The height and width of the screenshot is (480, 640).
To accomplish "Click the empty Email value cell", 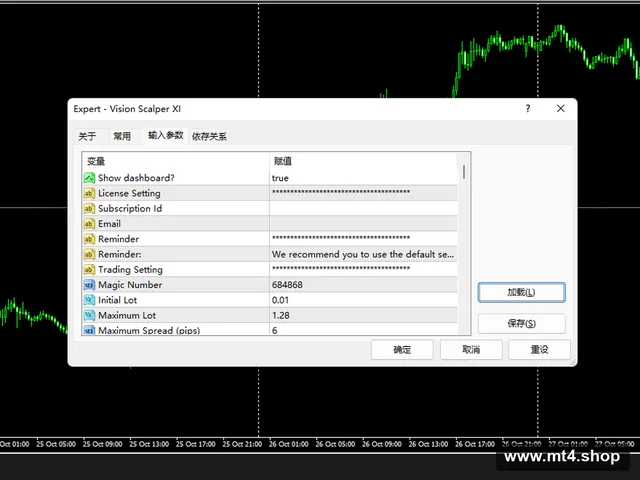I will (363, 224).
